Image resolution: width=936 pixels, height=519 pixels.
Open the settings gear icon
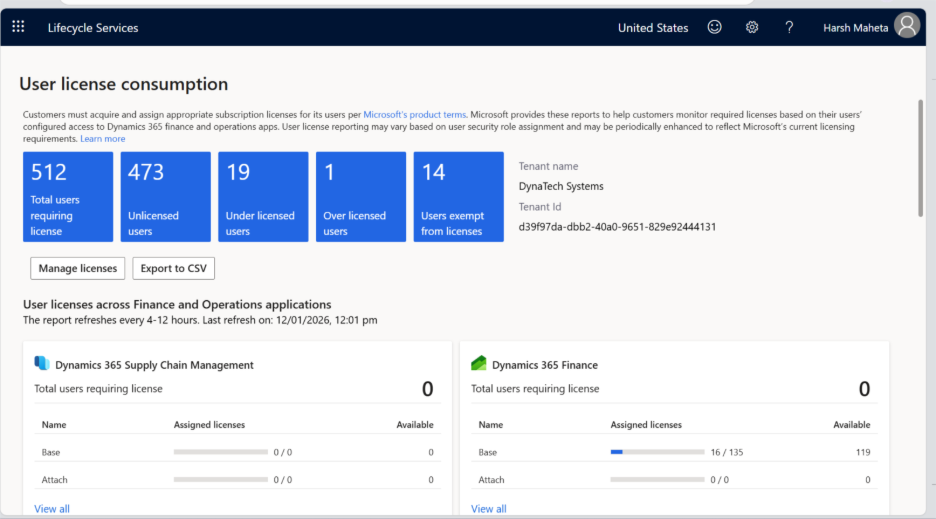[752, 27]
